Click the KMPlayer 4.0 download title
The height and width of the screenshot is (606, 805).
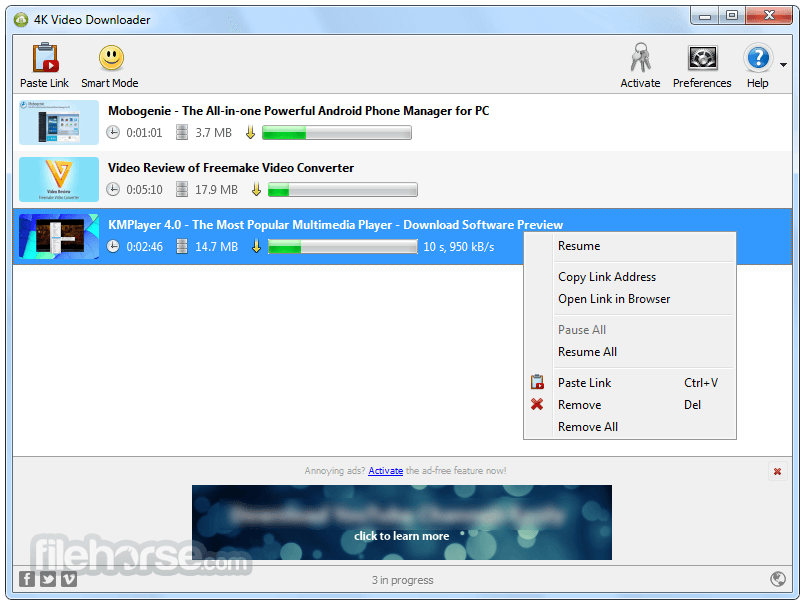point(335,225)
